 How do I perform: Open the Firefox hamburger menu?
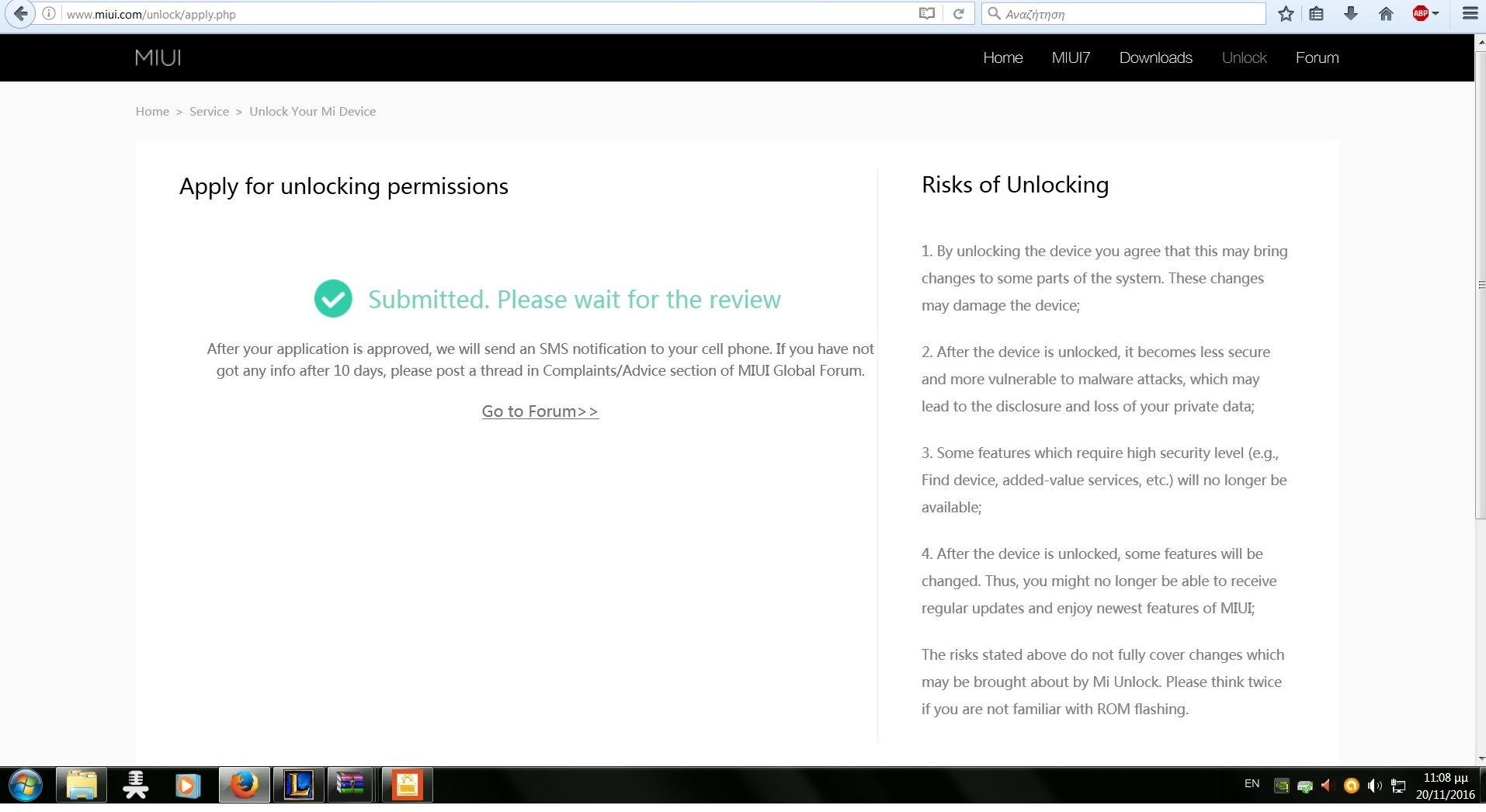[1470, 14]
